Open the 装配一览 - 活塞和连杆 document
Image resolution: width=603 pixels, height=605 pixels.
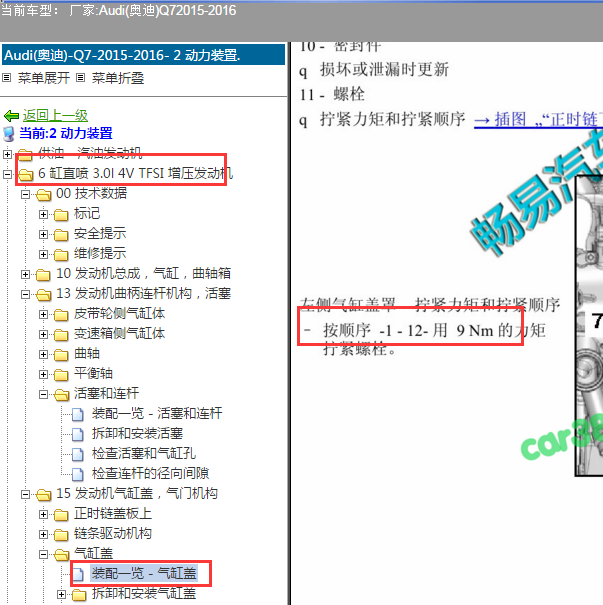[157, 414]
